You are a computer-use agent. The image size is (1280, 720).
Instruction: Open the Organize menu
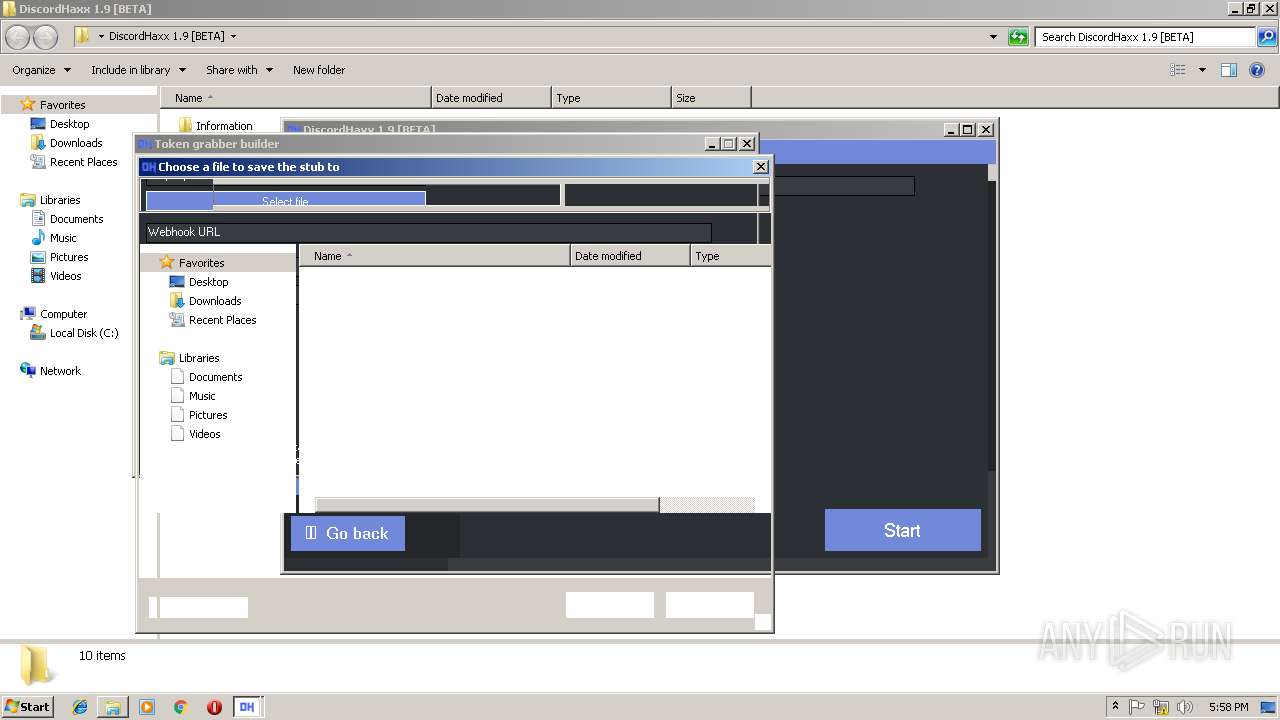(x=41, y=70)
